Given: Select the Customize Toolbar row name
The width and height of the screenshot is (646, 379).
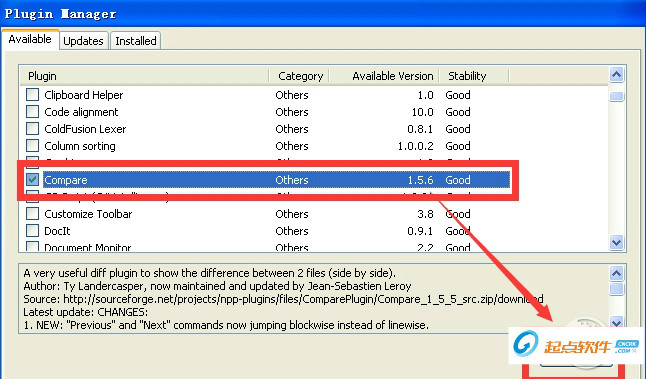Looking at the screenshot, I should click(x=88, y=214).
